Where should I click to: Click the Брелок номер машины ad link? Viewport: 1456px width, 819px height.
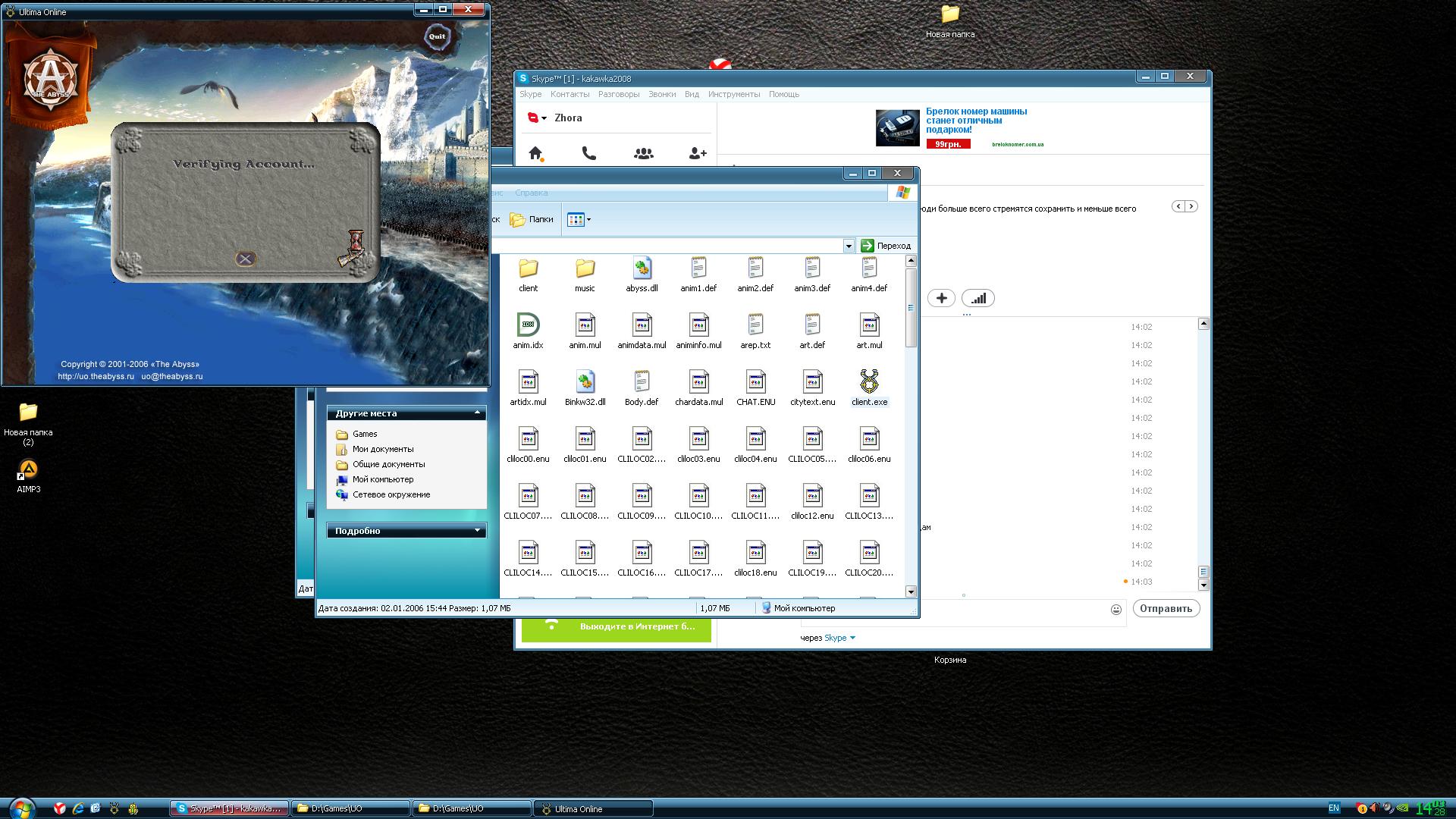coord(976,121)
